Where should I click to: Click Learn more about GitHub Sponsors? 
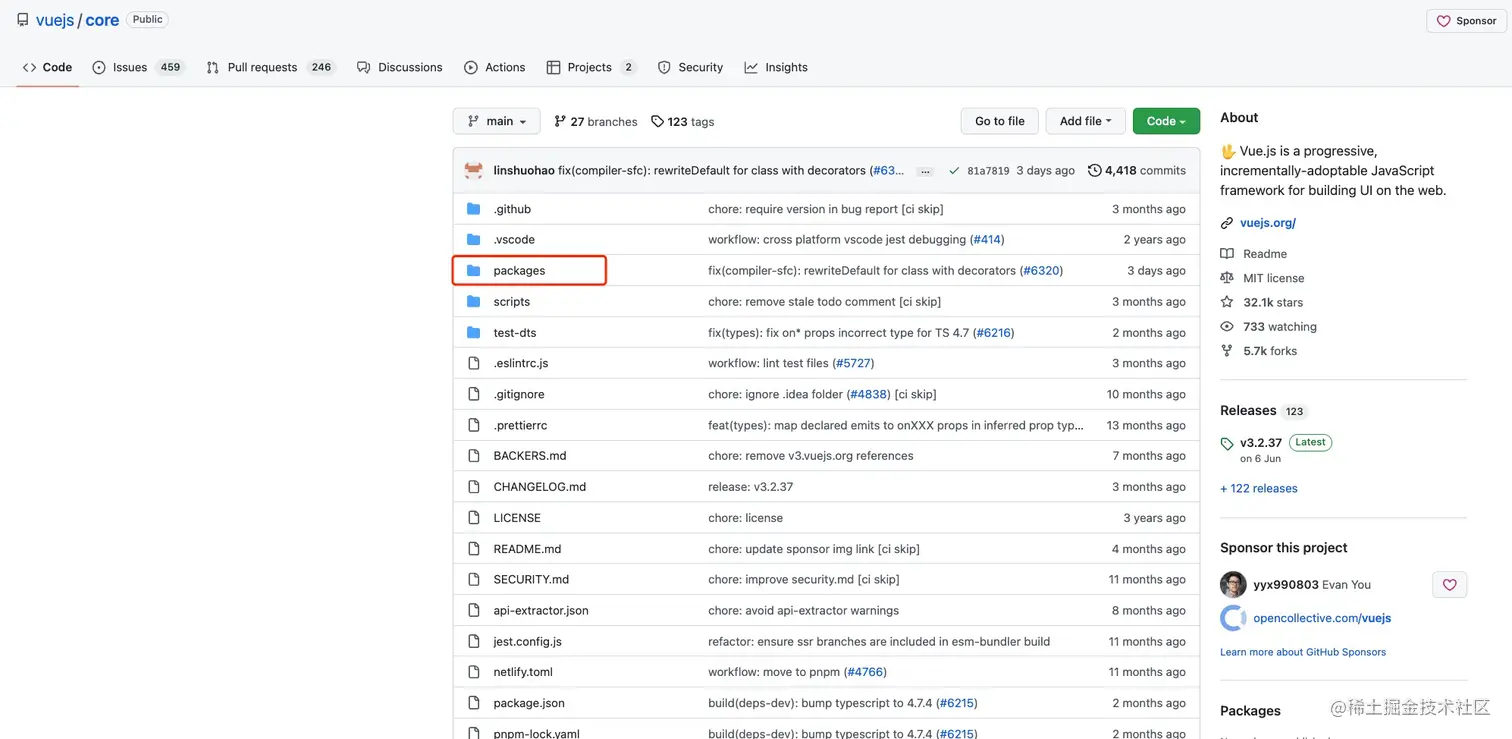pos(1303,652)
